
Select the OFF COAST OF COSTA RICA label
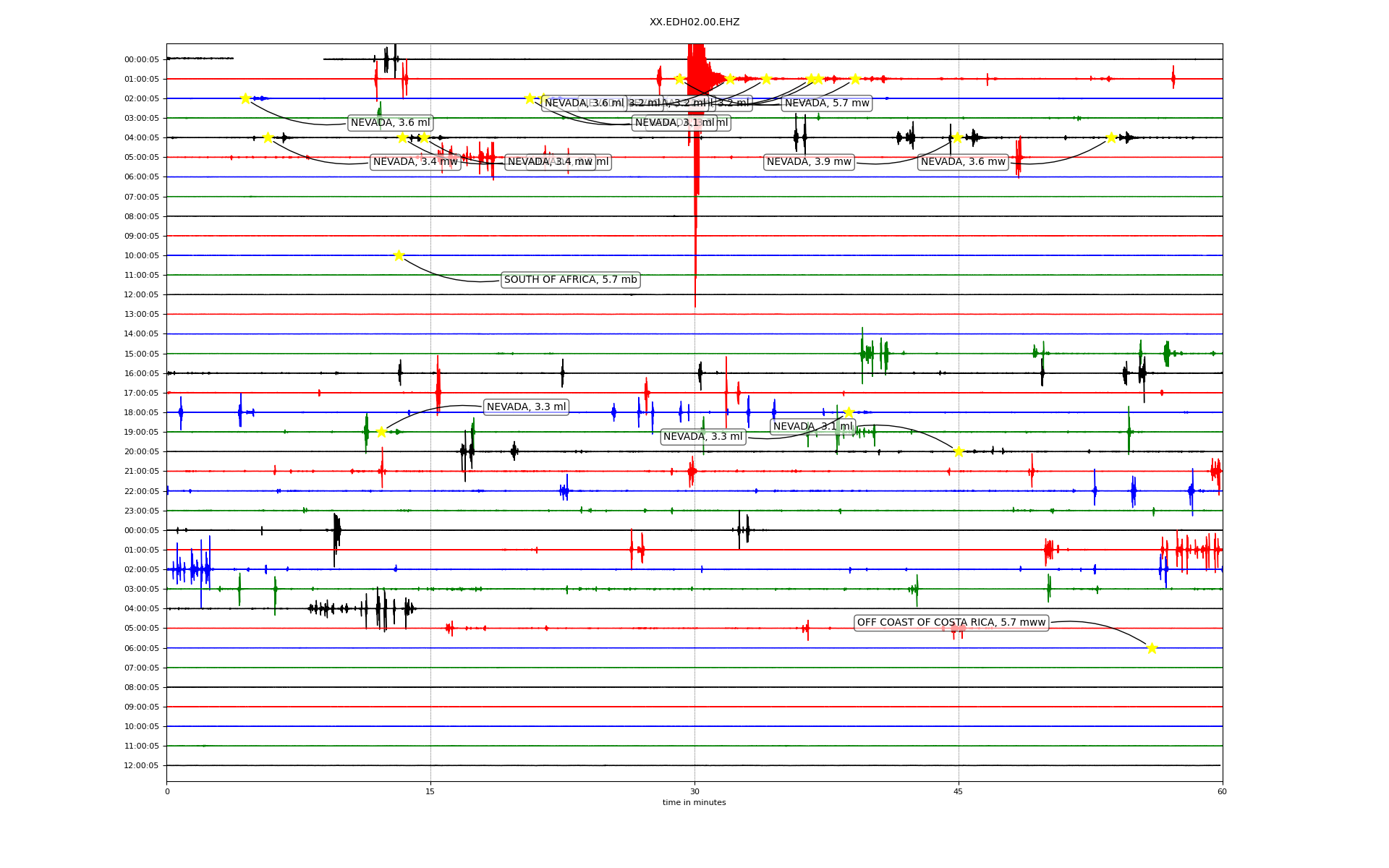click(x=951, y=623)
